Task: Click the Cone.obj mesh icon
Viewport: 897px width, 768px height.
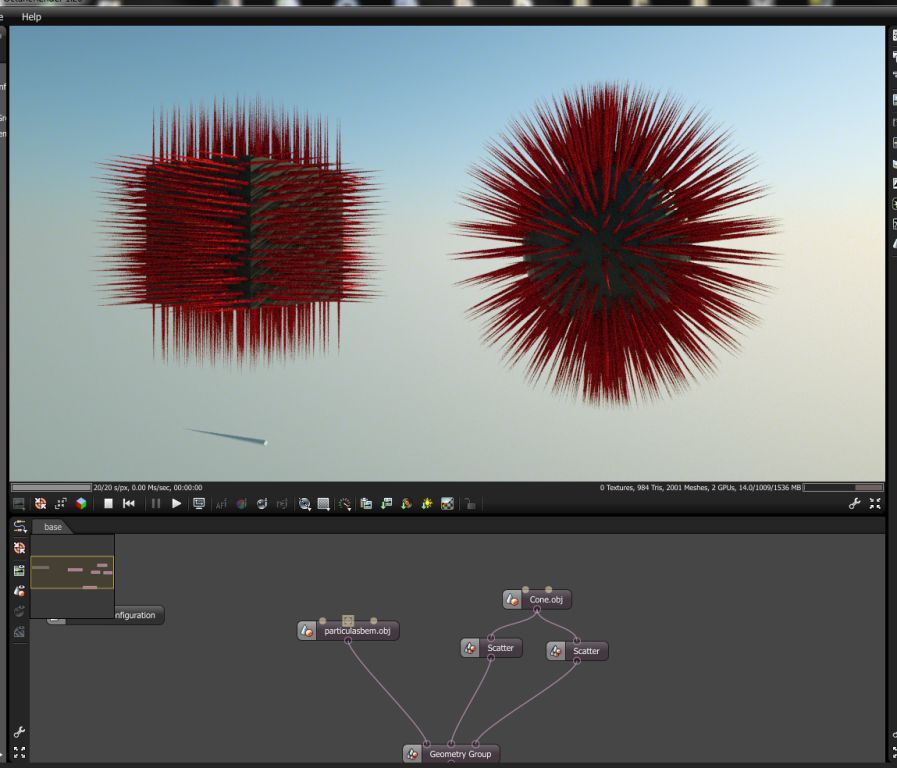Action: 513,600
